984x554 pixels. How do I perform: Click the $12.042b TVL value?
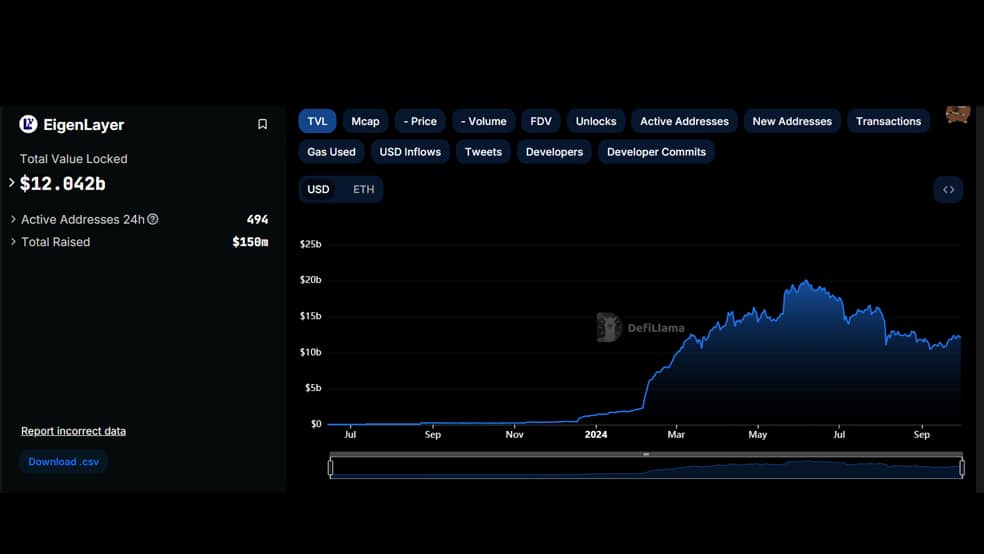[63, 184]
